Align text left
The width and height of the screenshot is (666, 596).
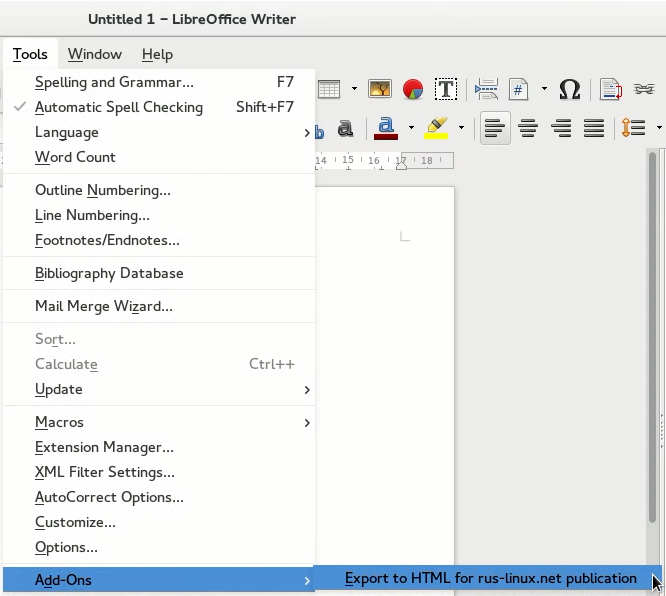[495, 128]
